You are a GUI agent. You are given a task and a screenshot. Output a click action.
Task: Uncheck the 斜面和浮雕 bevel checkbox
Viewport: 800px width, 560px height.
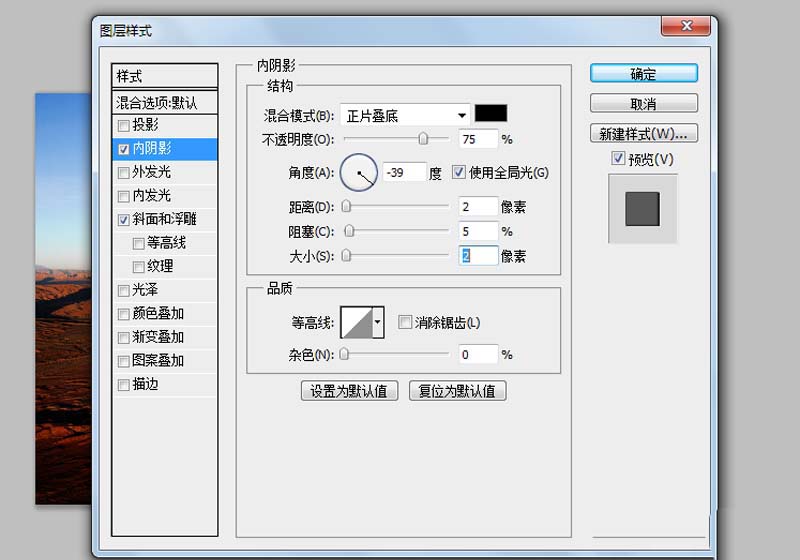point(123,220)
